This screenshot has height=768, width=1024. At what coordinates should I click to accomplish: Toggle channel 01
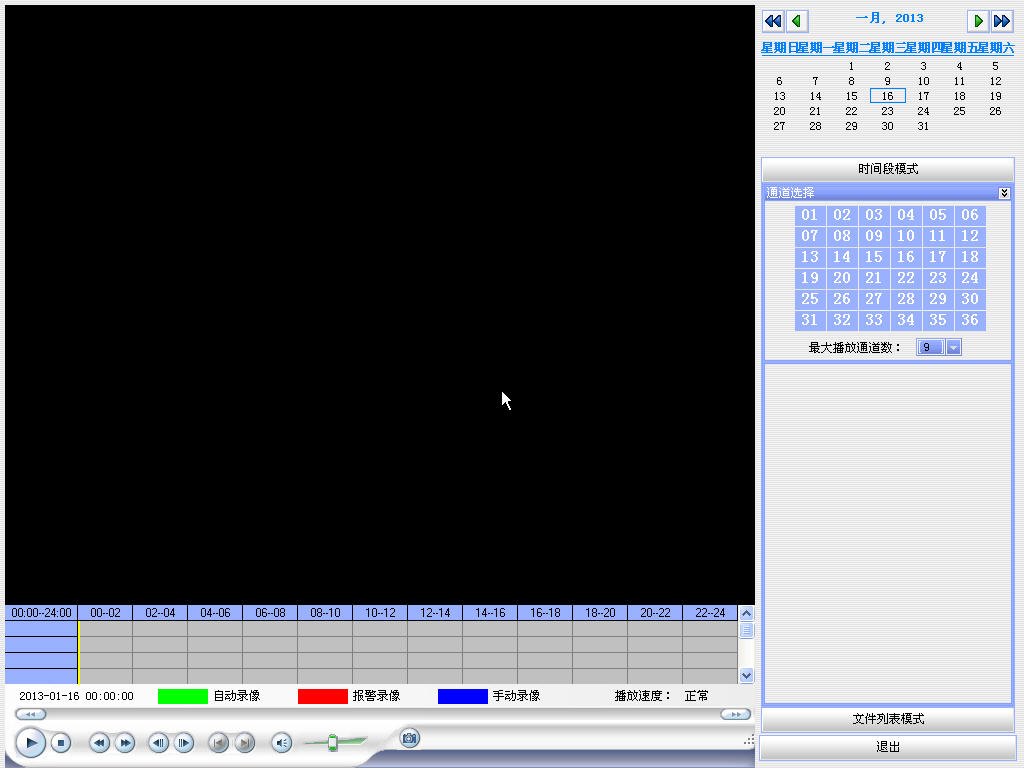810,215
